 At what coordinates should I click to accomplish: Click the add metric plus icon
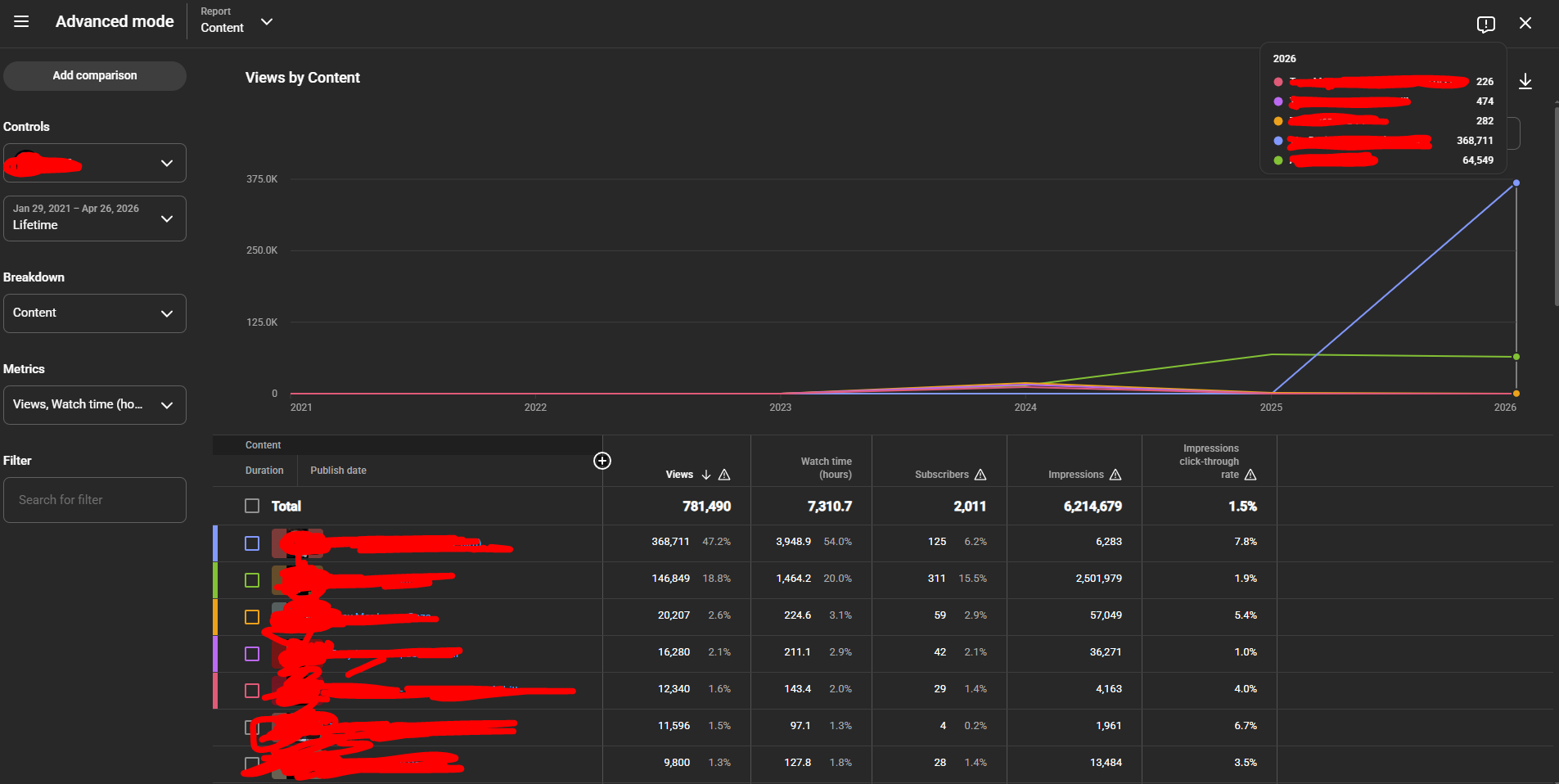click(x=602, y=461)
